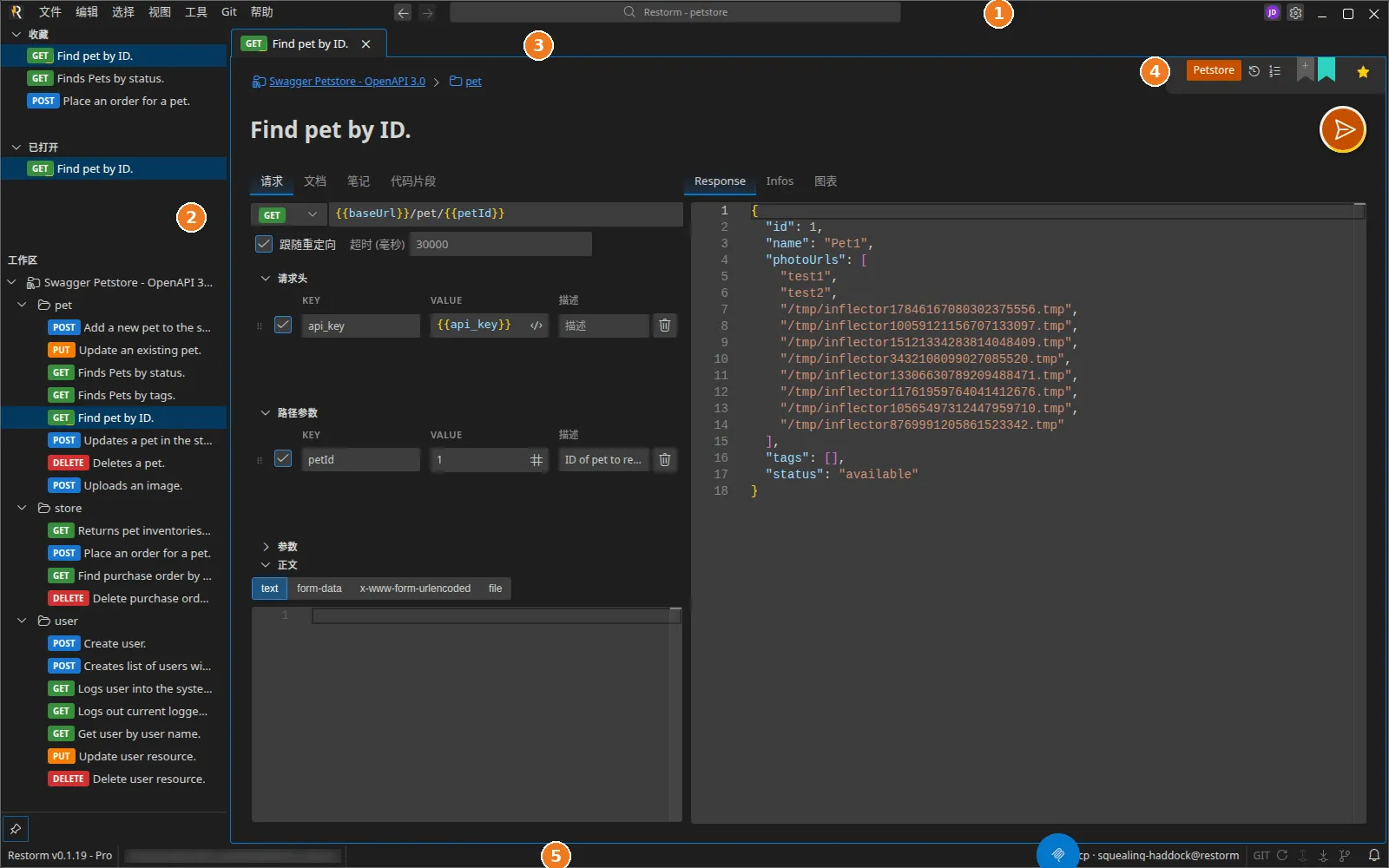Open Deletes a pet. request
This screenshot has width=1389, height=868.
[x=113, y=464]
